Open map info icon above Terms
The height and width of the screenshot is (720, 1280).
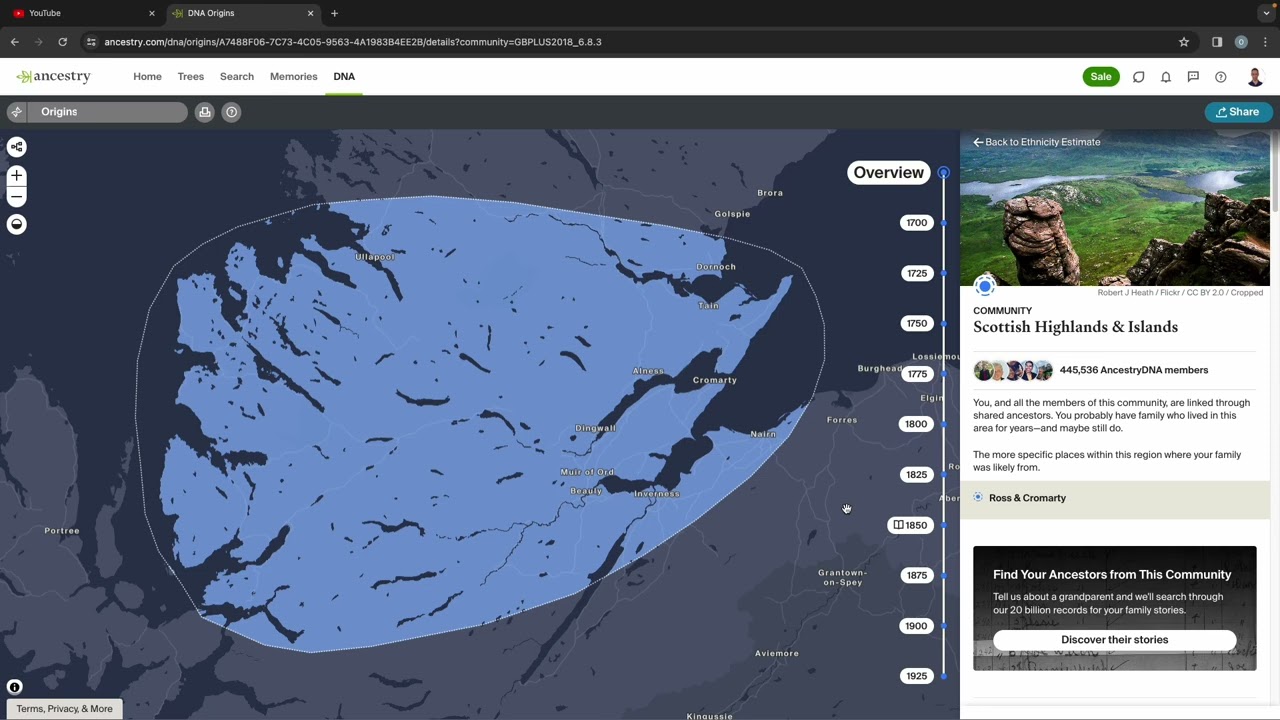coord(14,687)
